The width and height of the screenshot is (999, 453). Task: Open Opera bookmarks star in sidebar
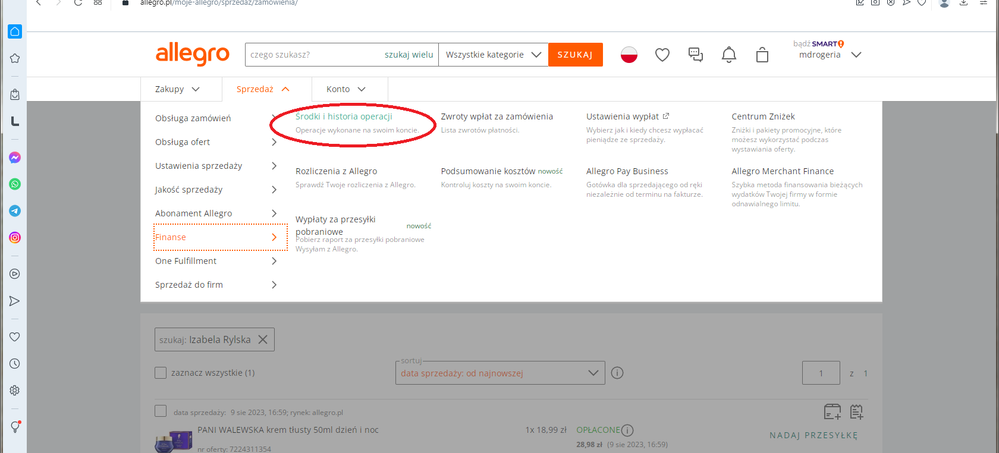pyautogui.click(x=15, y=59)
